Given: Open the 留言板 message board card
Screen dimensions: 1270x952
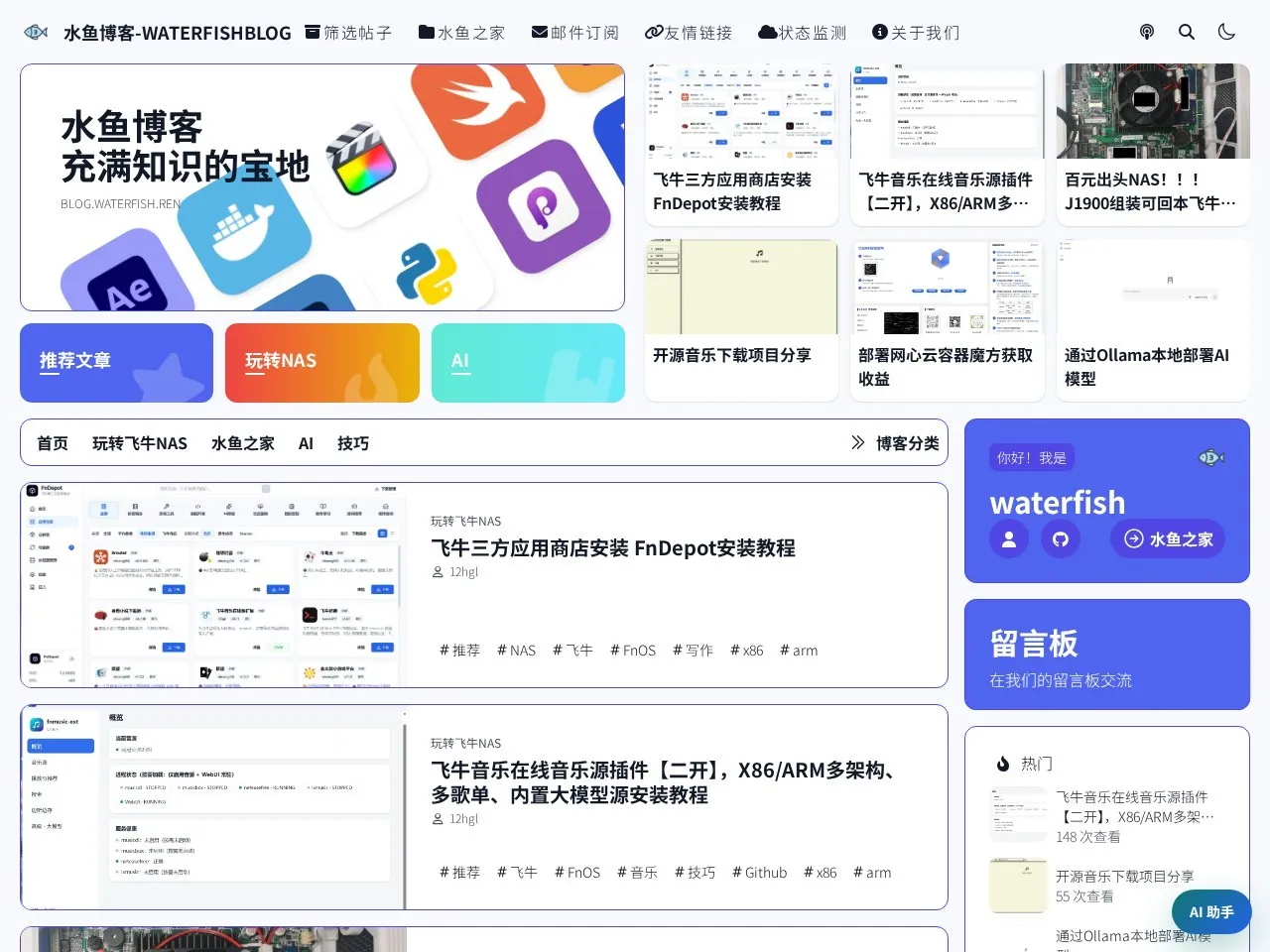Looking at the screenshot, I should [x=1107, y=654].
